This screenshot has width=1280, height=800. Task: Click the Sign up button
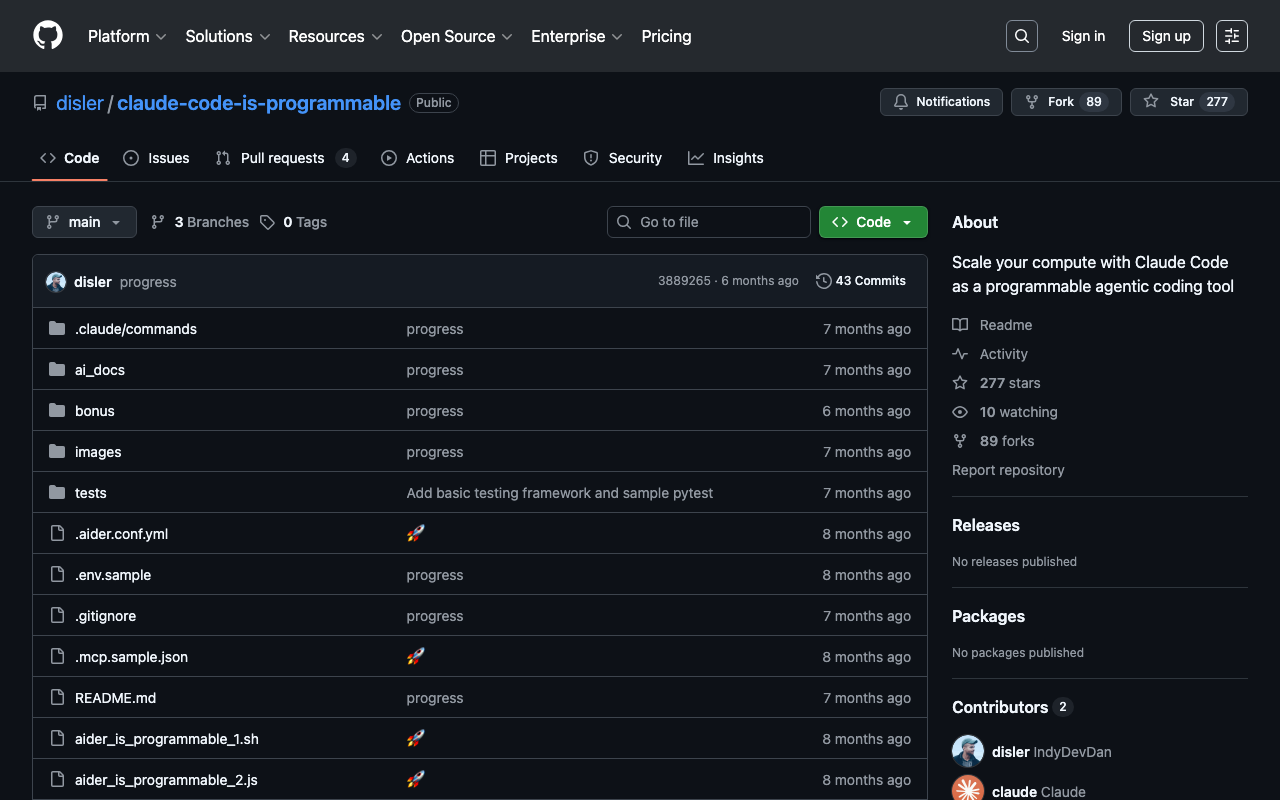[1166, 36]
